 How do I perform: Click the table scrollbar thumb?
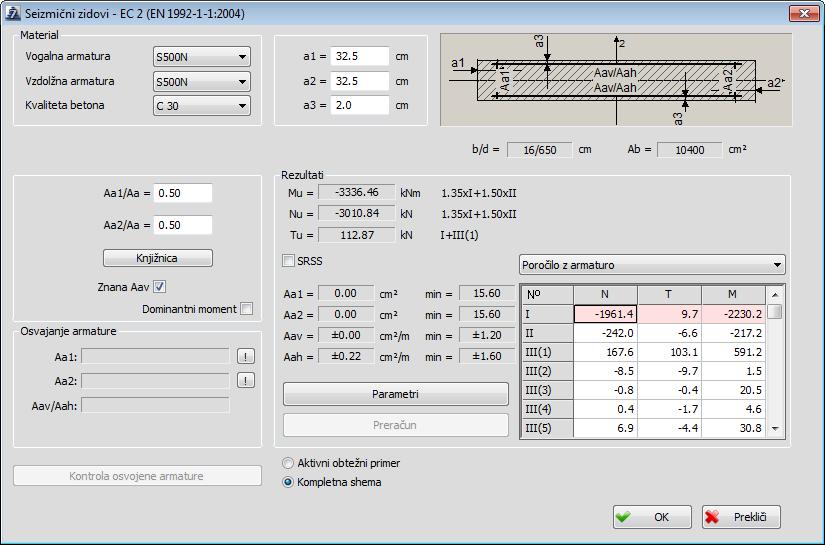[x=774, y=311]
